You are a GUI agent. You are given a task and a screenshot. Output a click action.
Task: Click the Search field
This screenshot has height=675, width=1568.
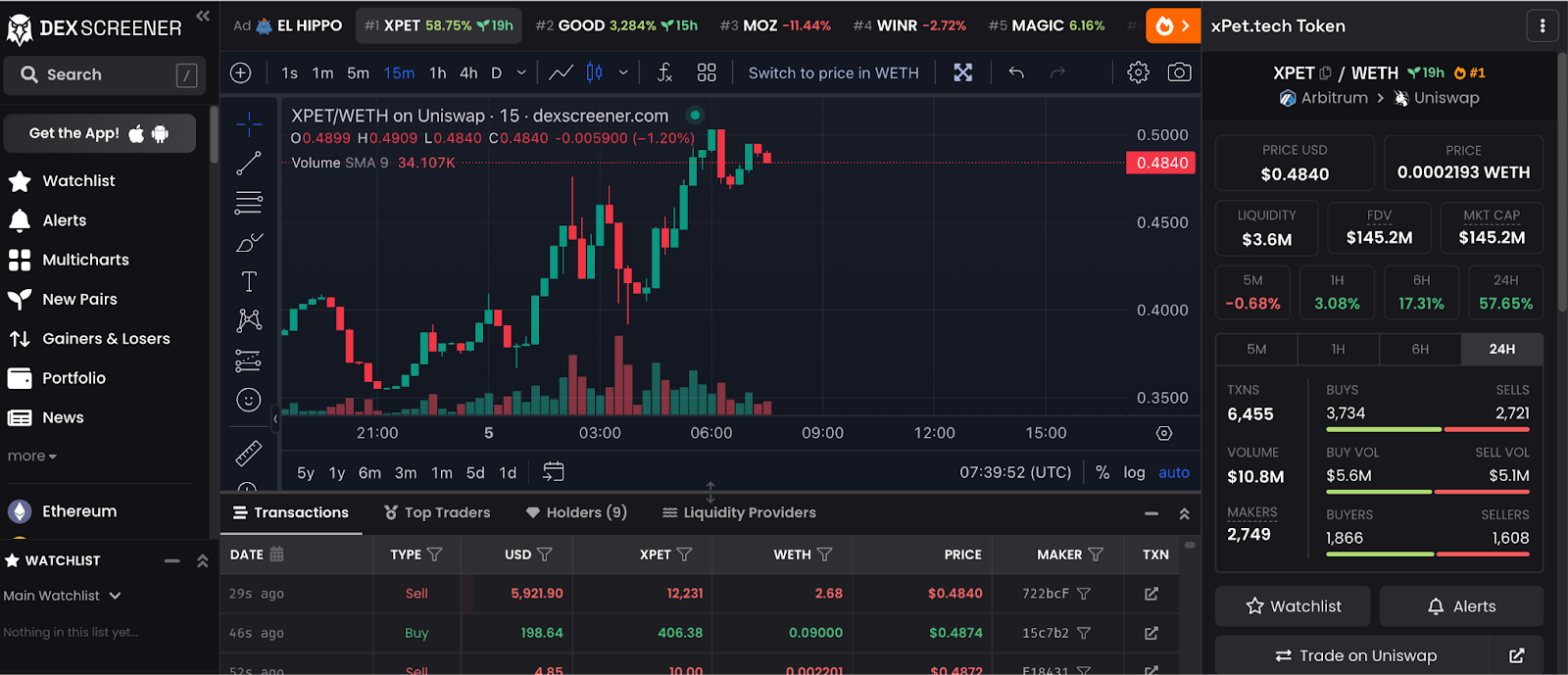[105, 74]
